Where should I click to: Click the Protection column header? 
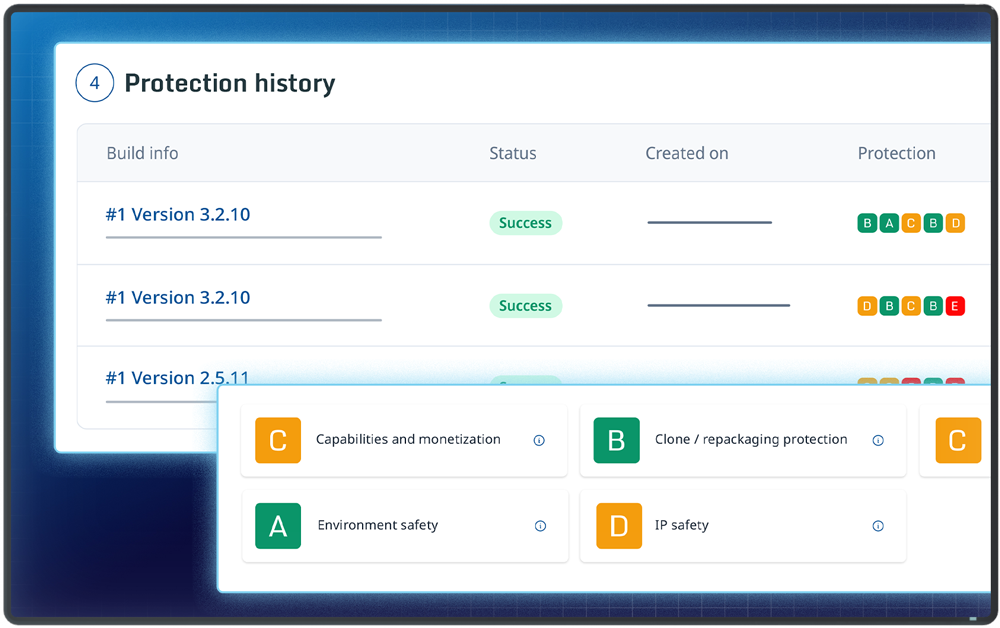click(897, 153)
